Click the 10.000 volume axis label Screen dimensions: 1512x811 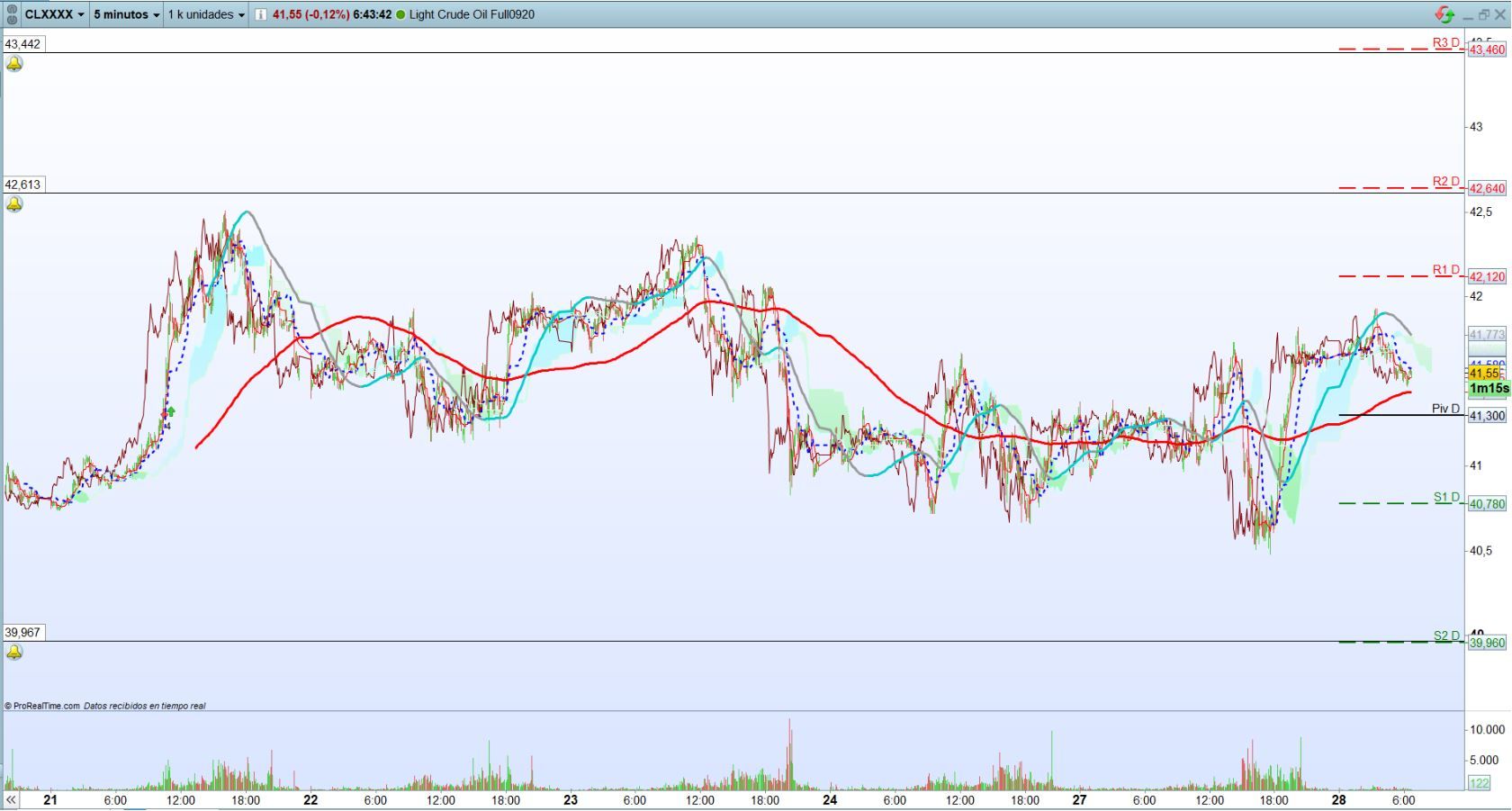click(1487, 729)
